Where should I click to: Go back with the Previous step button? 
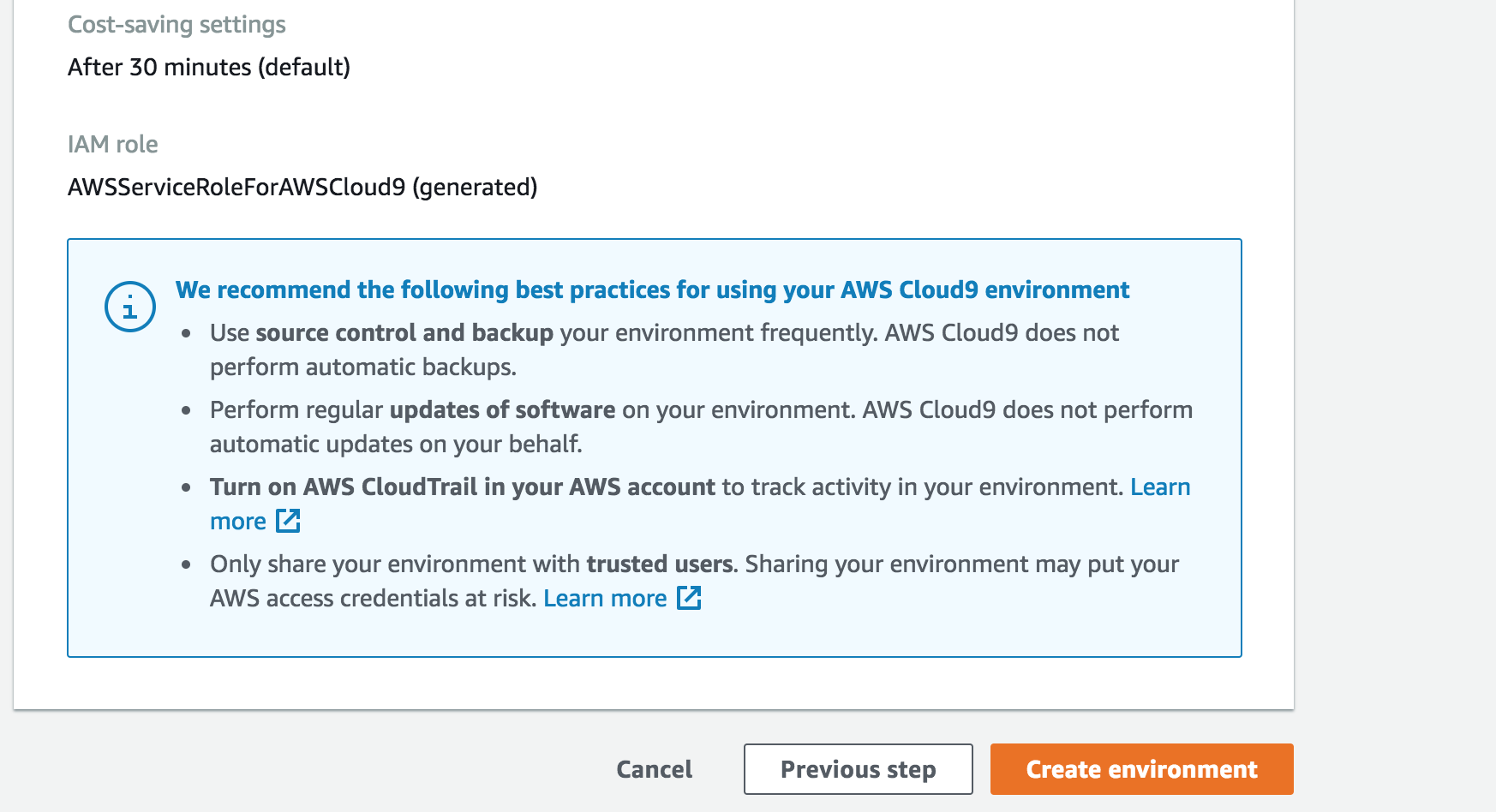pyautogui.click(x=858, y=769)
